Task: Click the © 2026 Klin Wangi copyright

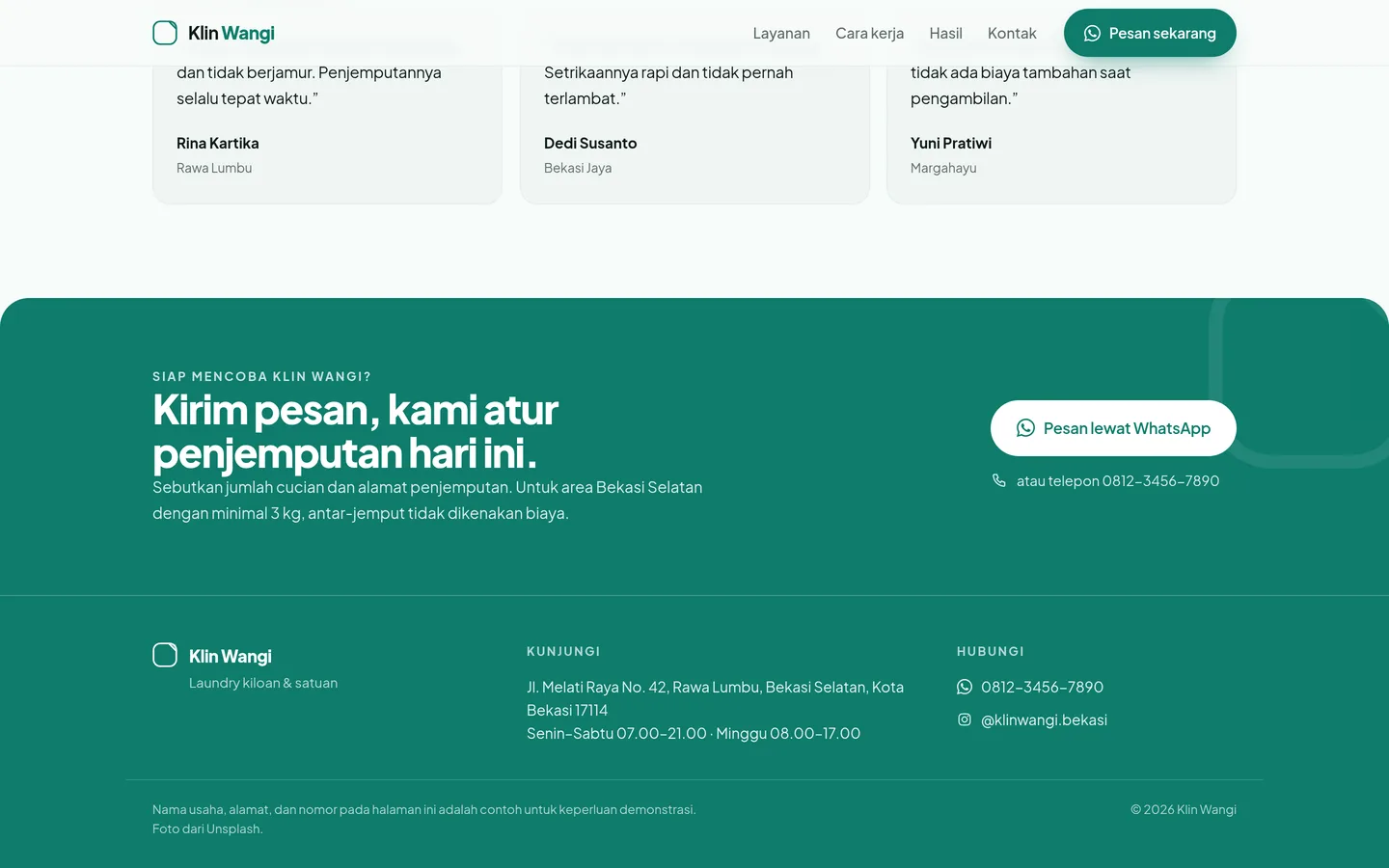Action: [1184, 809]
